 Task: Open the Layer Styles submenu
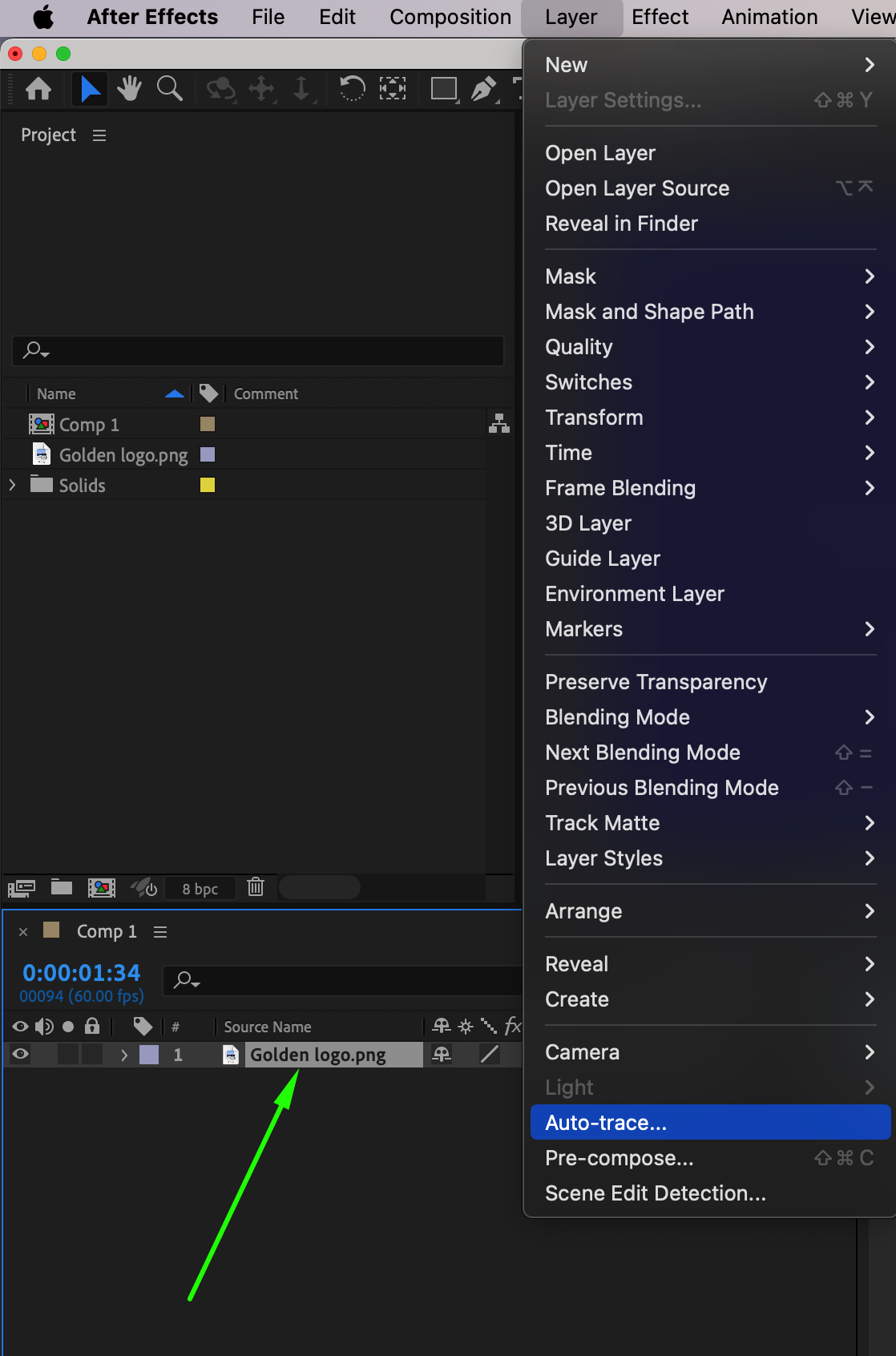tap(710, 858)
